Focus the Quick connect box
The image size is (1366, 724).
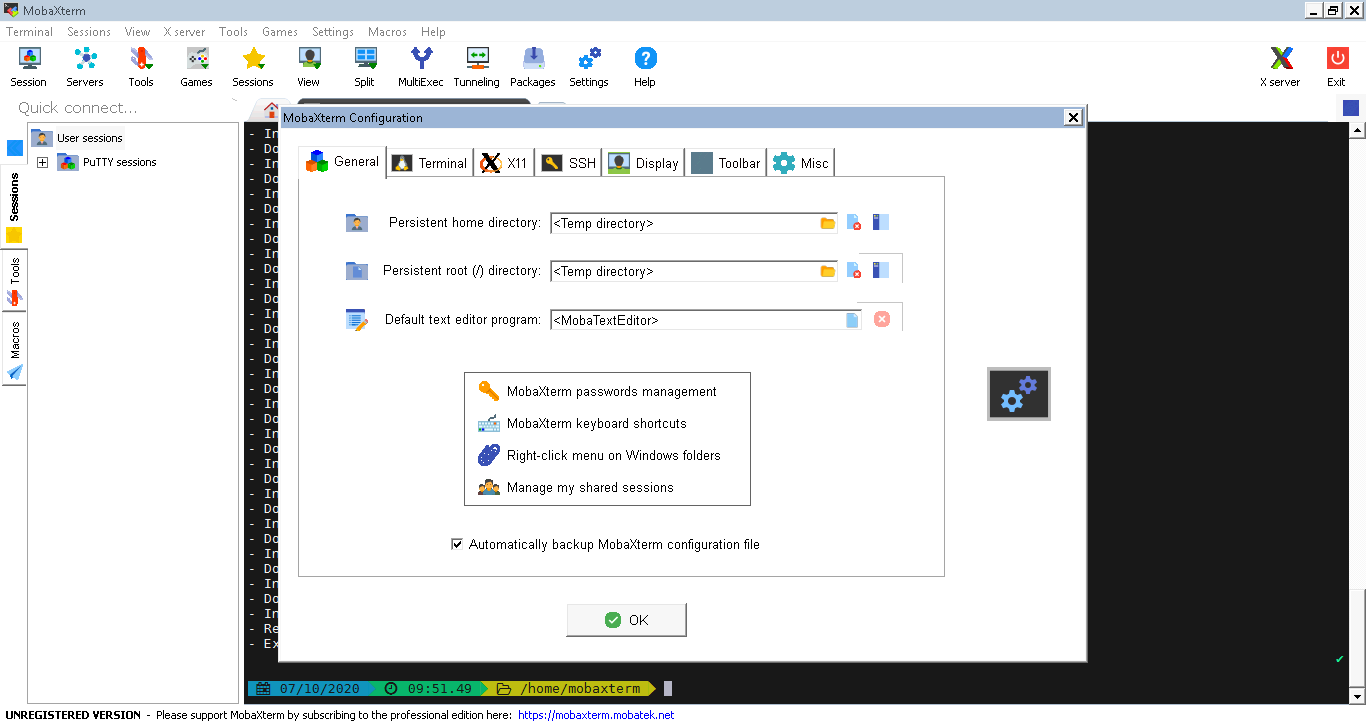click(x=120, y=108)
